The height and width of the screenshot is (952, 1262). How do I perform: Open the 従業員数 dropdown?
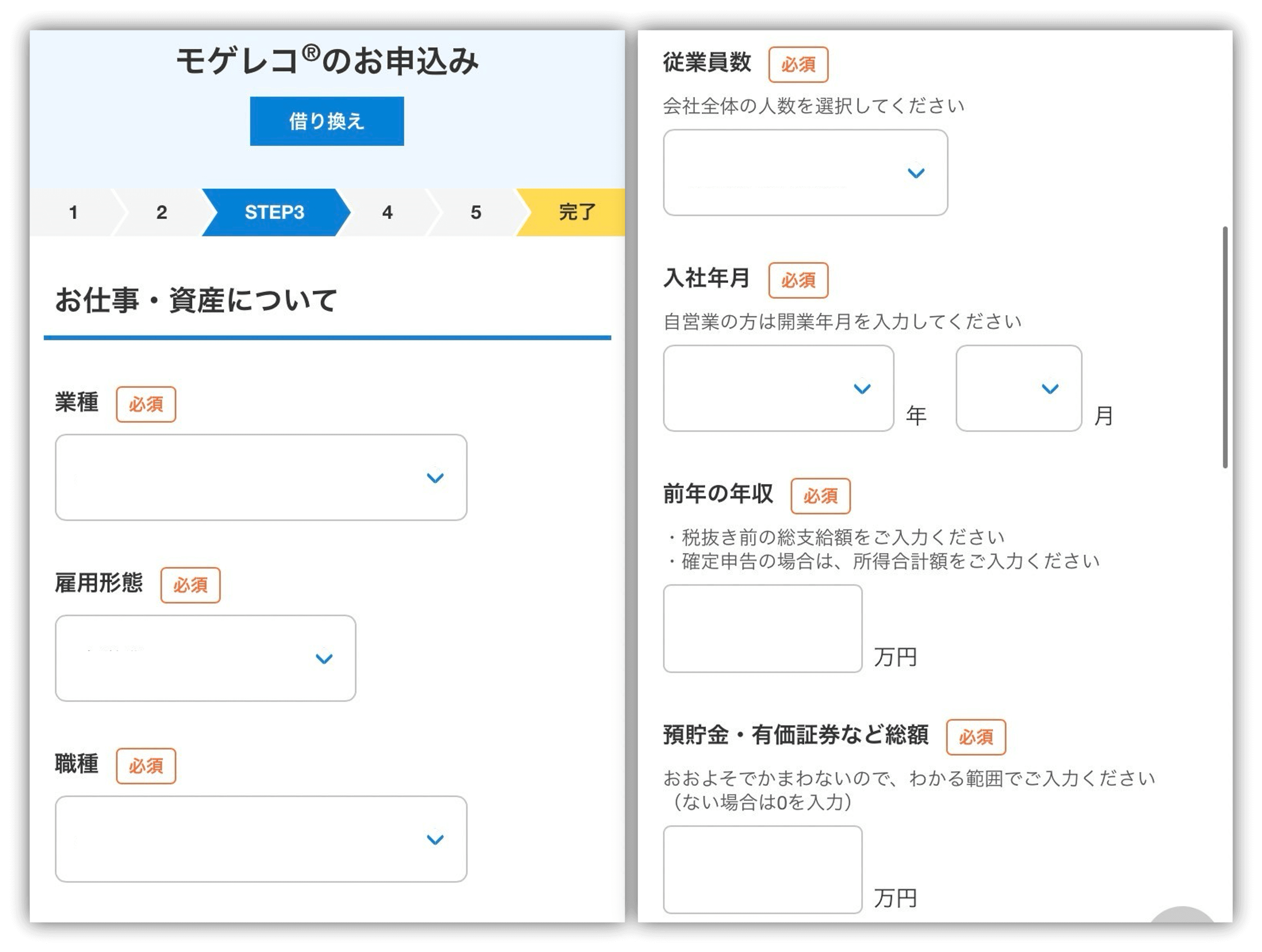806,172
